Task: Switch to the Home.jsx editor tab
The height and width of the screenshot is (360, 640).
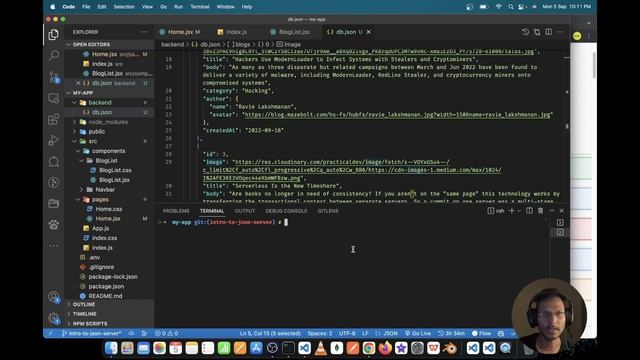Action: pos(180,32)
